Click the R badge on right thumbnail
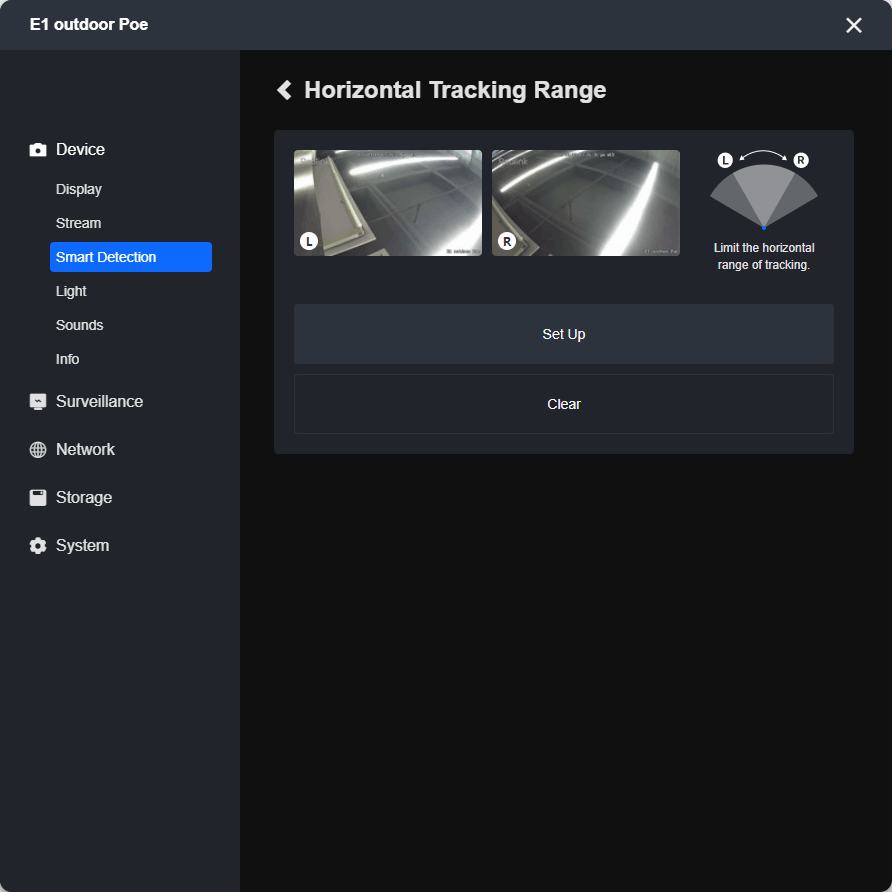This screenshot has height=892, width=892. (x=507, y=241)
